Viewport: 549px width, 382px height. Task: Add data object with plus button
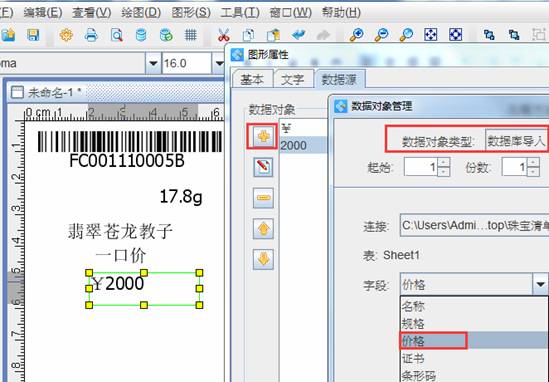click(x=263, y=136)
